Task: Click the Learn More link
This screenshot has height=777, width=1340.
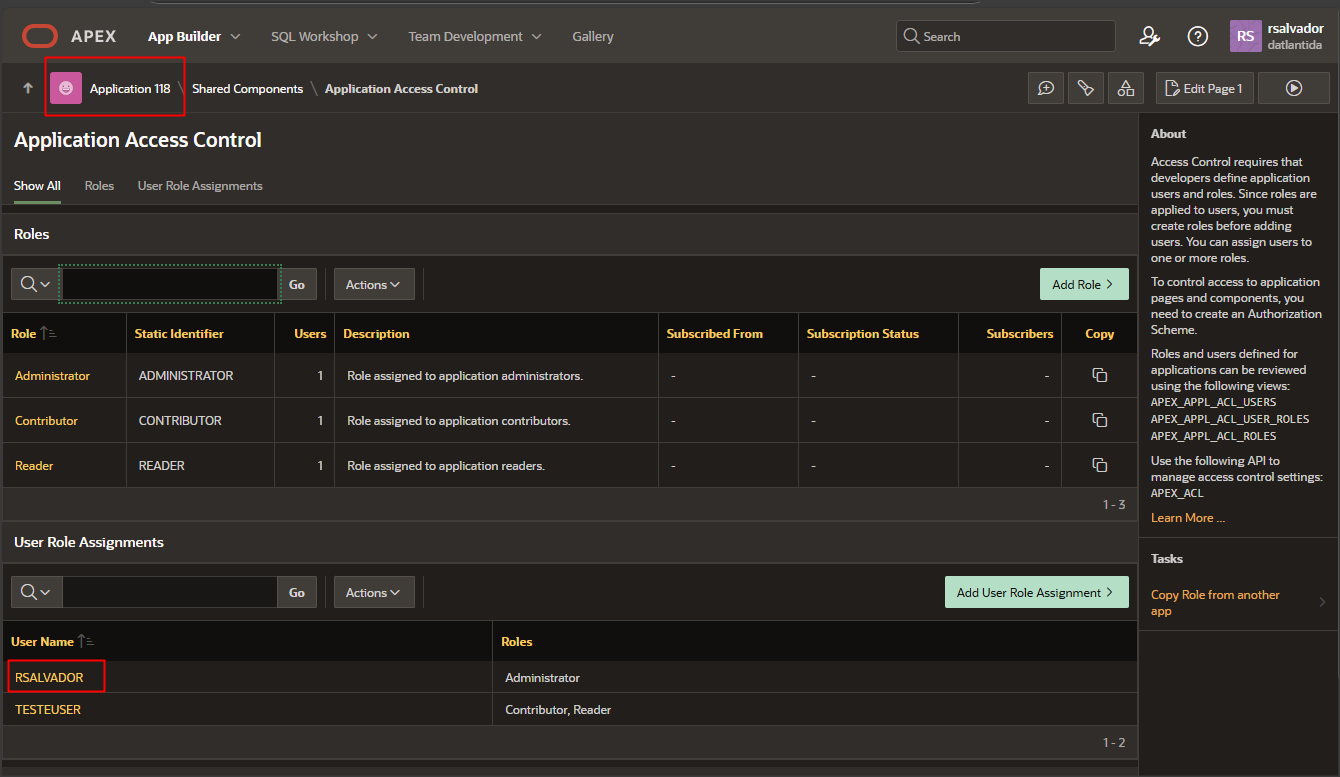Action: 1187,518
